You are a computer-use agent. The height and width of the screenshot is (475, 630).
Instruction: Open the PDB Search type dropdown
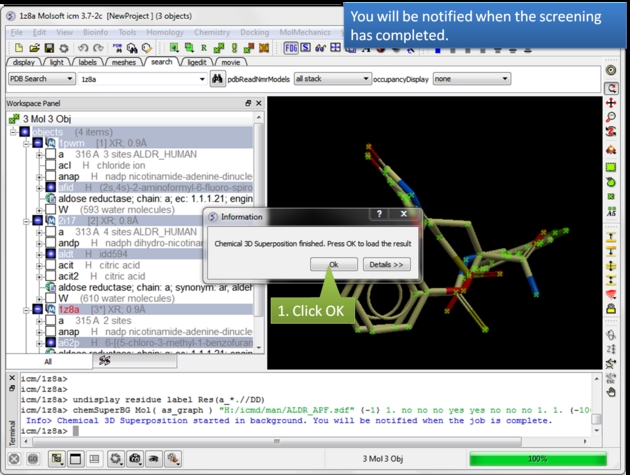pos(38,79)
